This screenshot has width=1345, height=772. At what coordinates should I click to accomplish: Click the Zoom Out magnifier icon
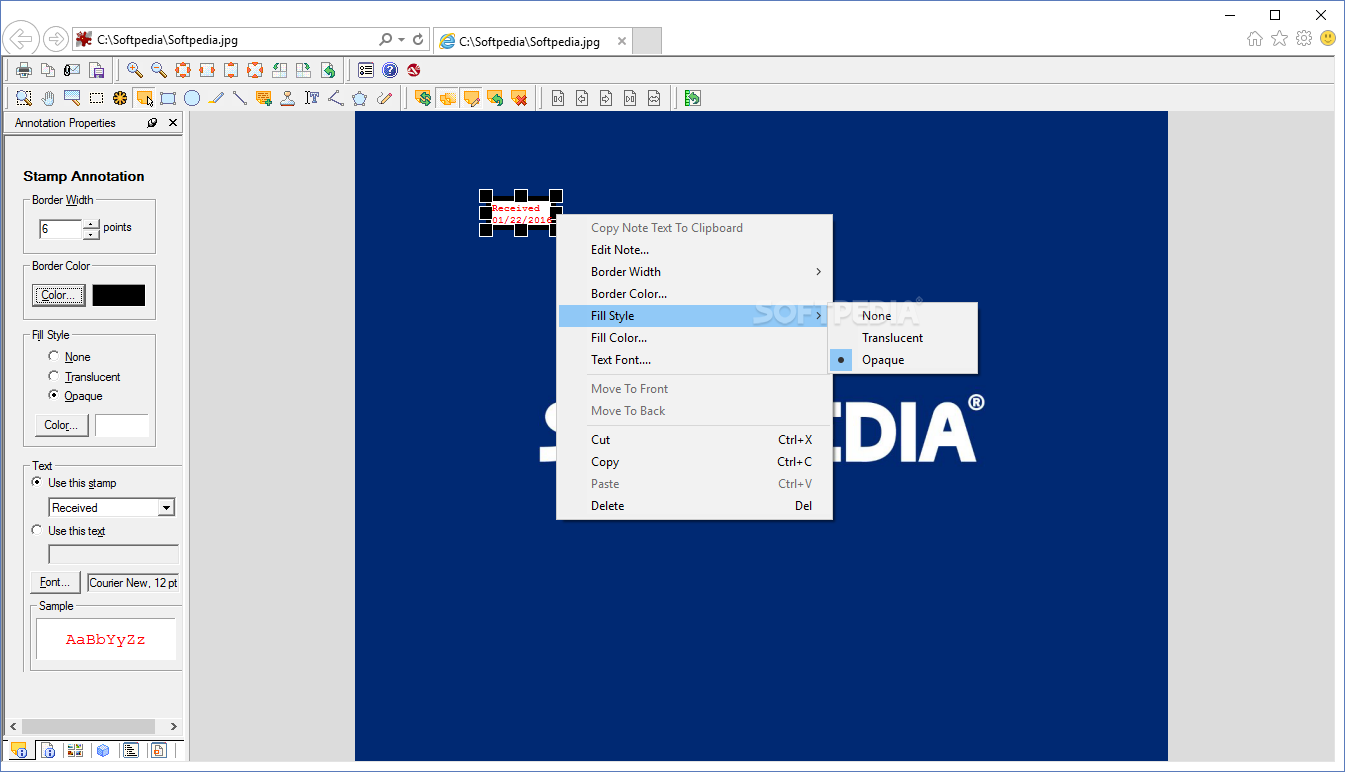[x=159, y=70]
